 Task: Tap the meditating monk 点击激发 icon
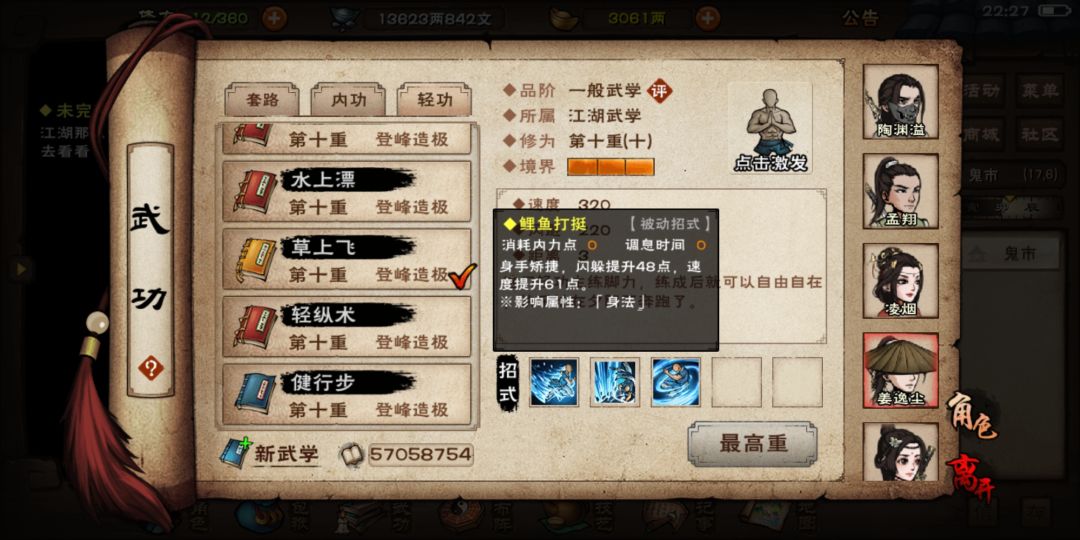[770, 128]
